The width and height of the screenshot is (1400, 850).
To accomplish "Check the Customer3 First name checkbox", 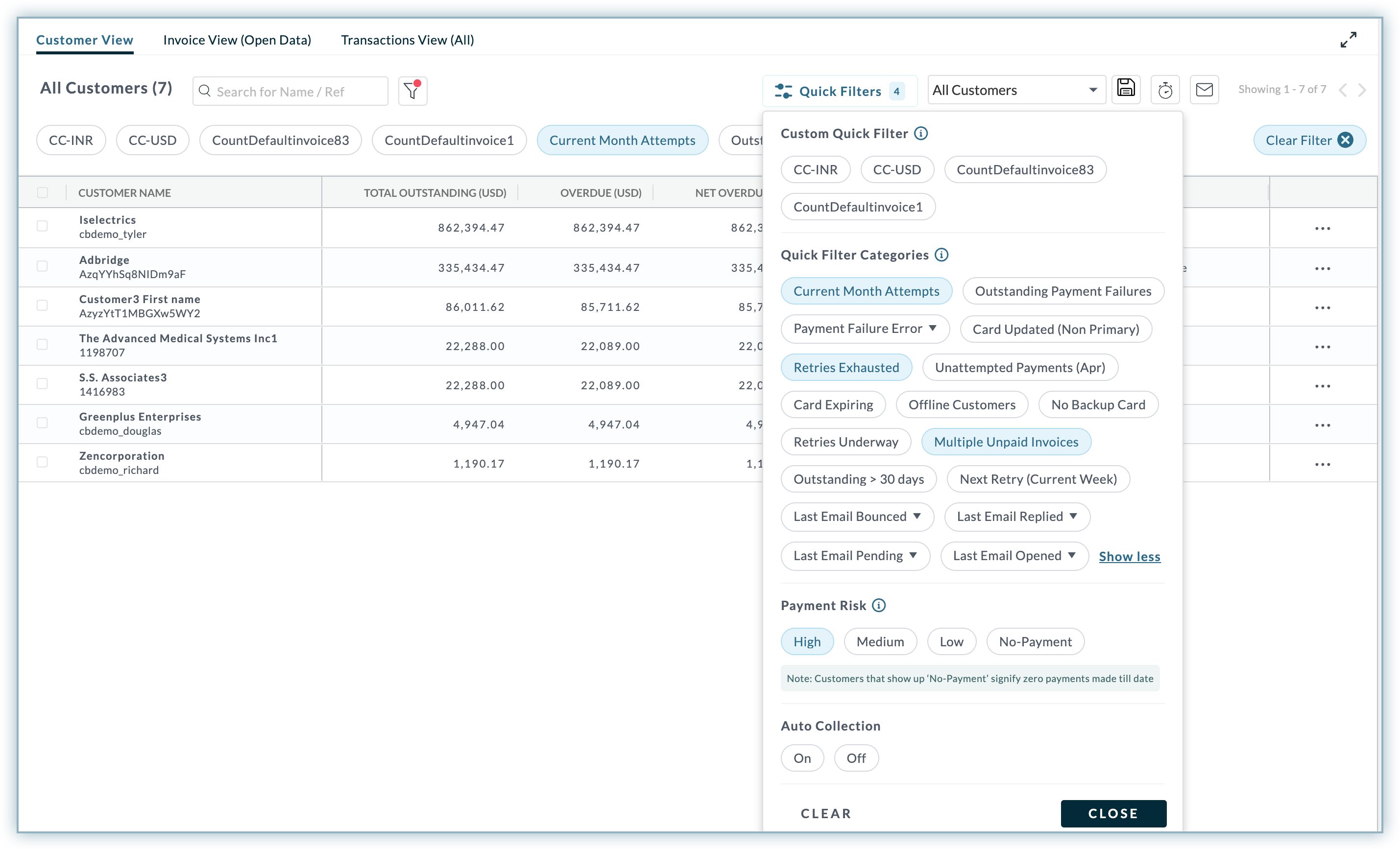I will [42, 306].
